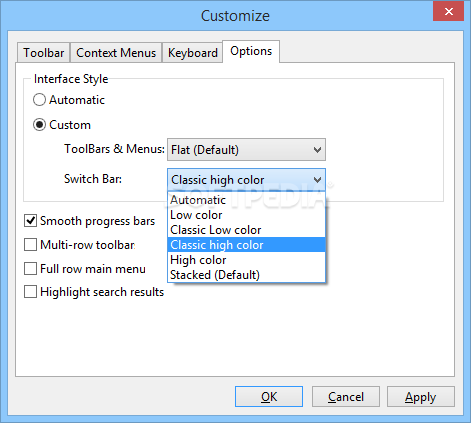
Task: Open the Context Menus tab
Action: tap(116, 53)
